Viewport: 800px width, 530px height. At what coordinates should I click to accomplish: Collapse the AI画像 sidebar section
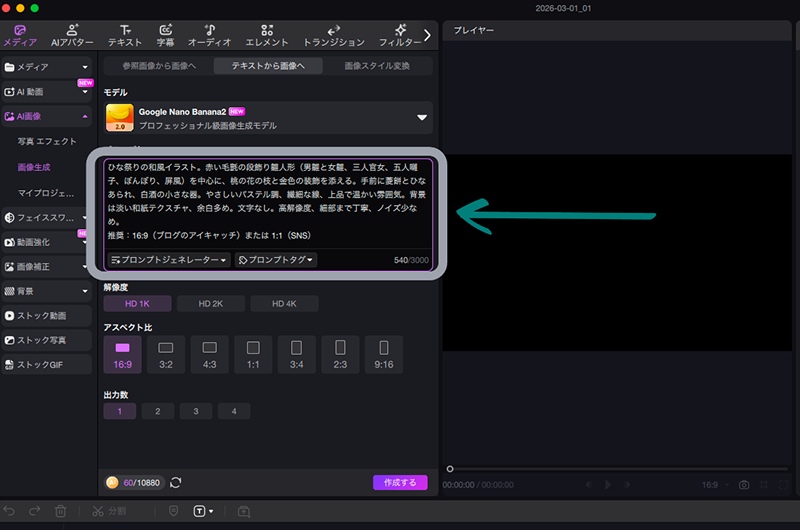click(x=85, y=117)
